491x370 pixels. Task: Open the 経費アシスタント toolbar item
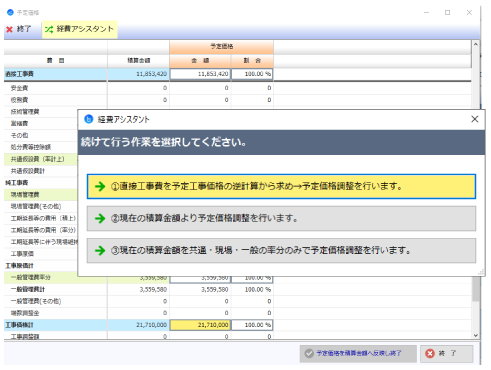point(80,29)
